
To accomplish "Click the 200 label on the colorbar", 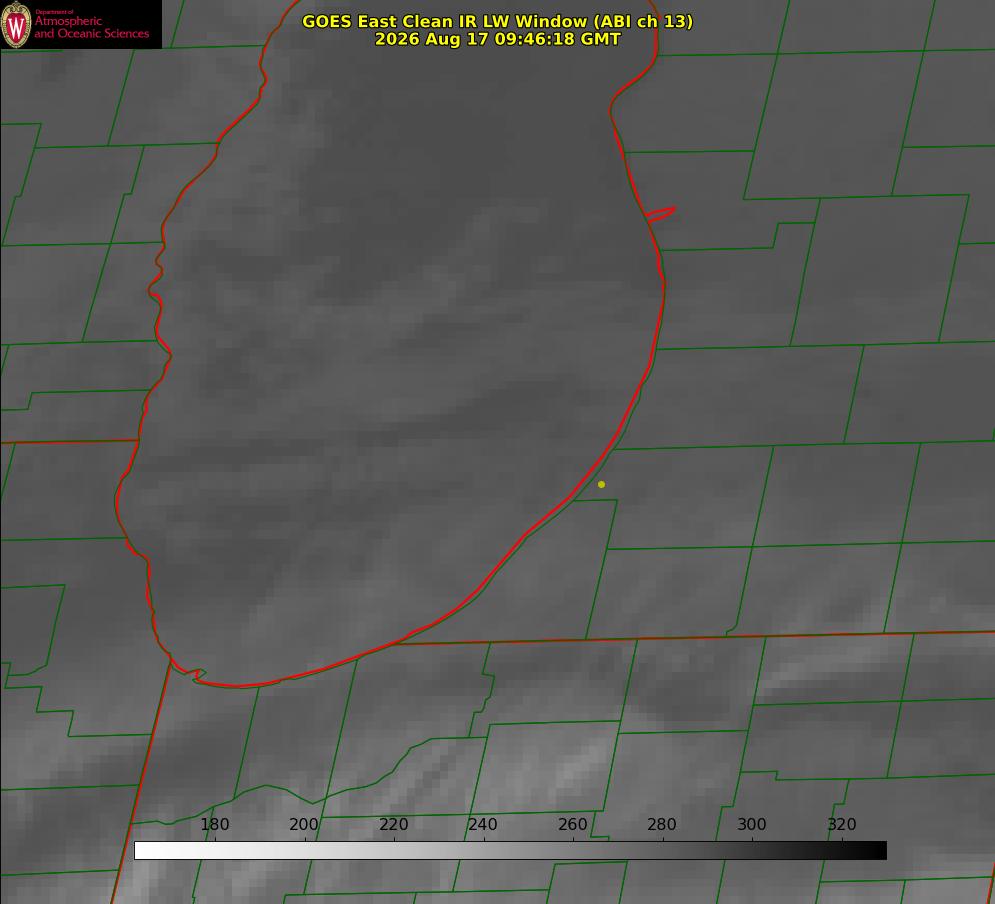I will click(303, 824).
